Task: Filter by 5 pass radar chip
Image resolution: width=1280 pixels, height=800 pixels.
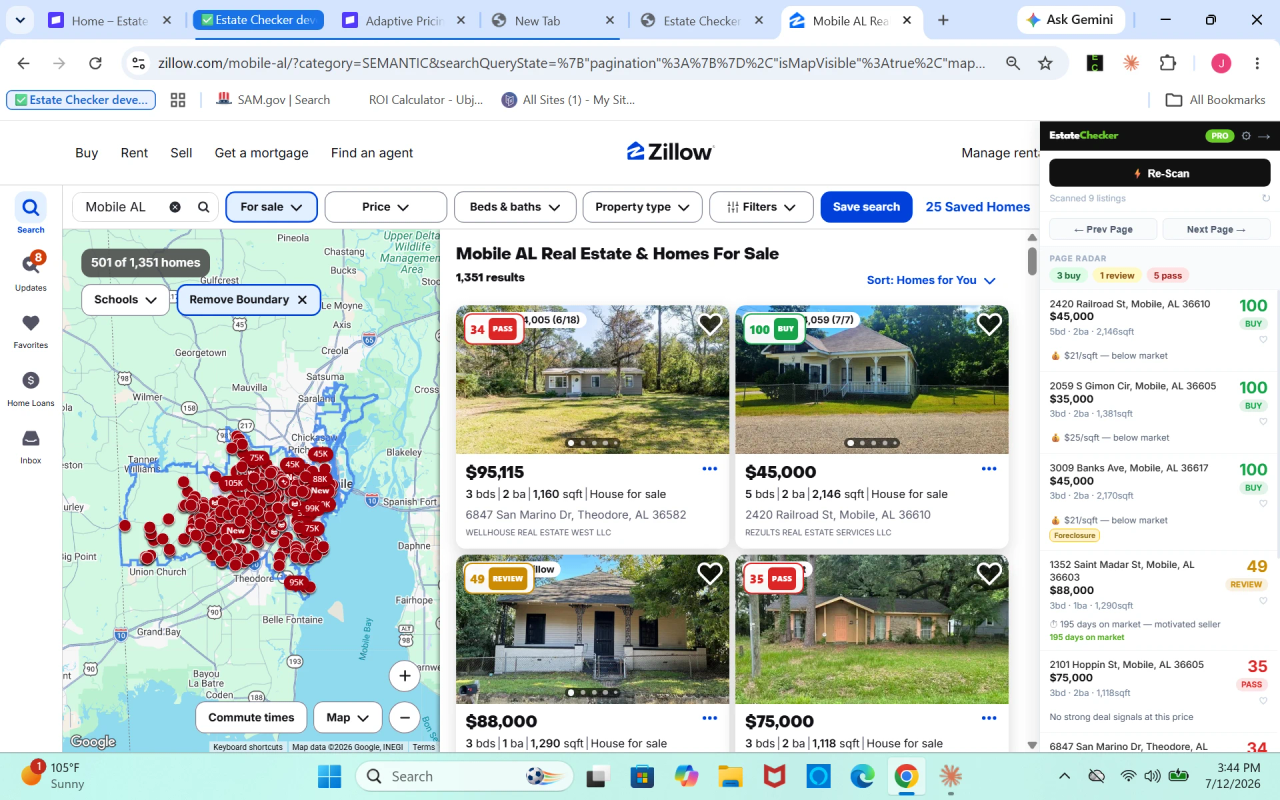Action: coord(1167,275)
